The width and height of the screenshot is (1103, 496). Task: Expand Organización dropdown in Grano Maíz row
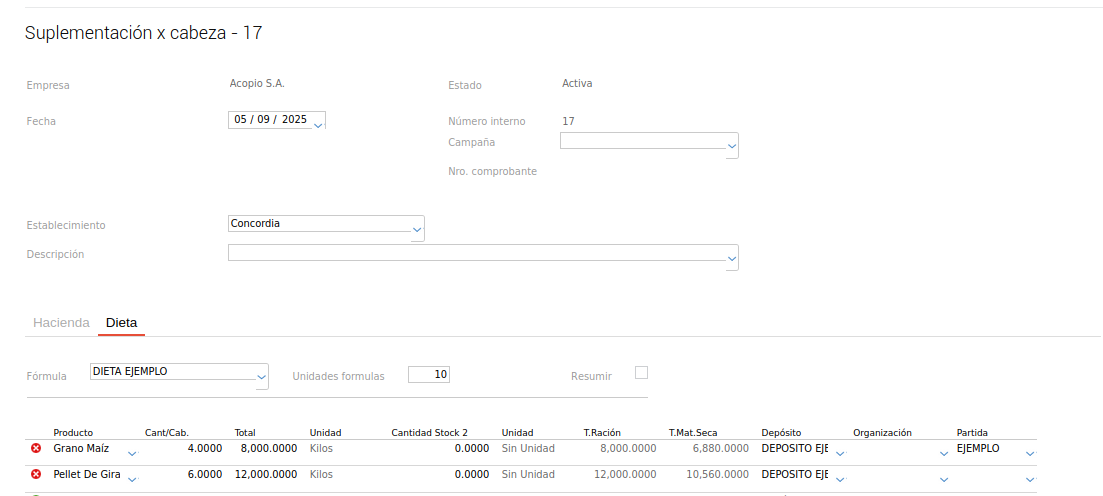click(x=944, y=453)
